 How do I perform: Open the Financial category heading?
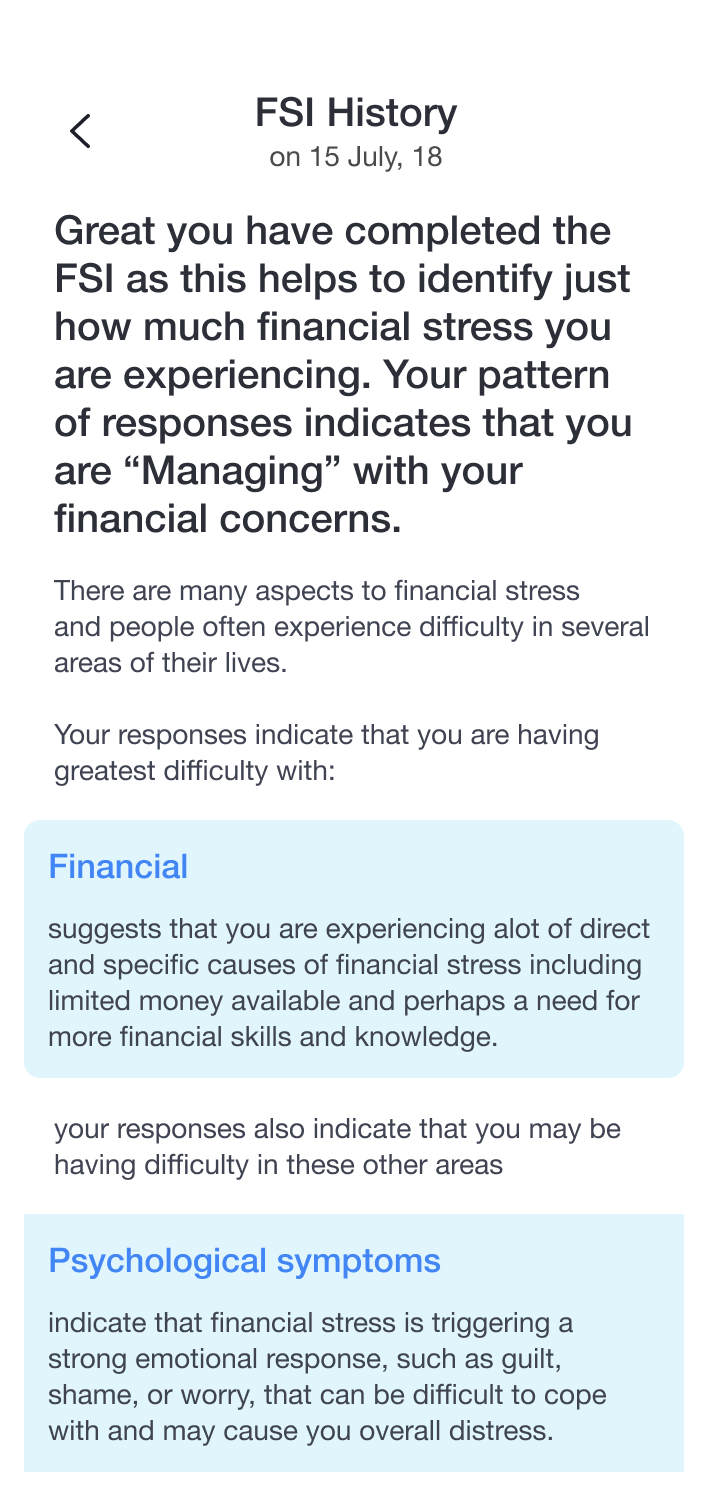point(118,866)
